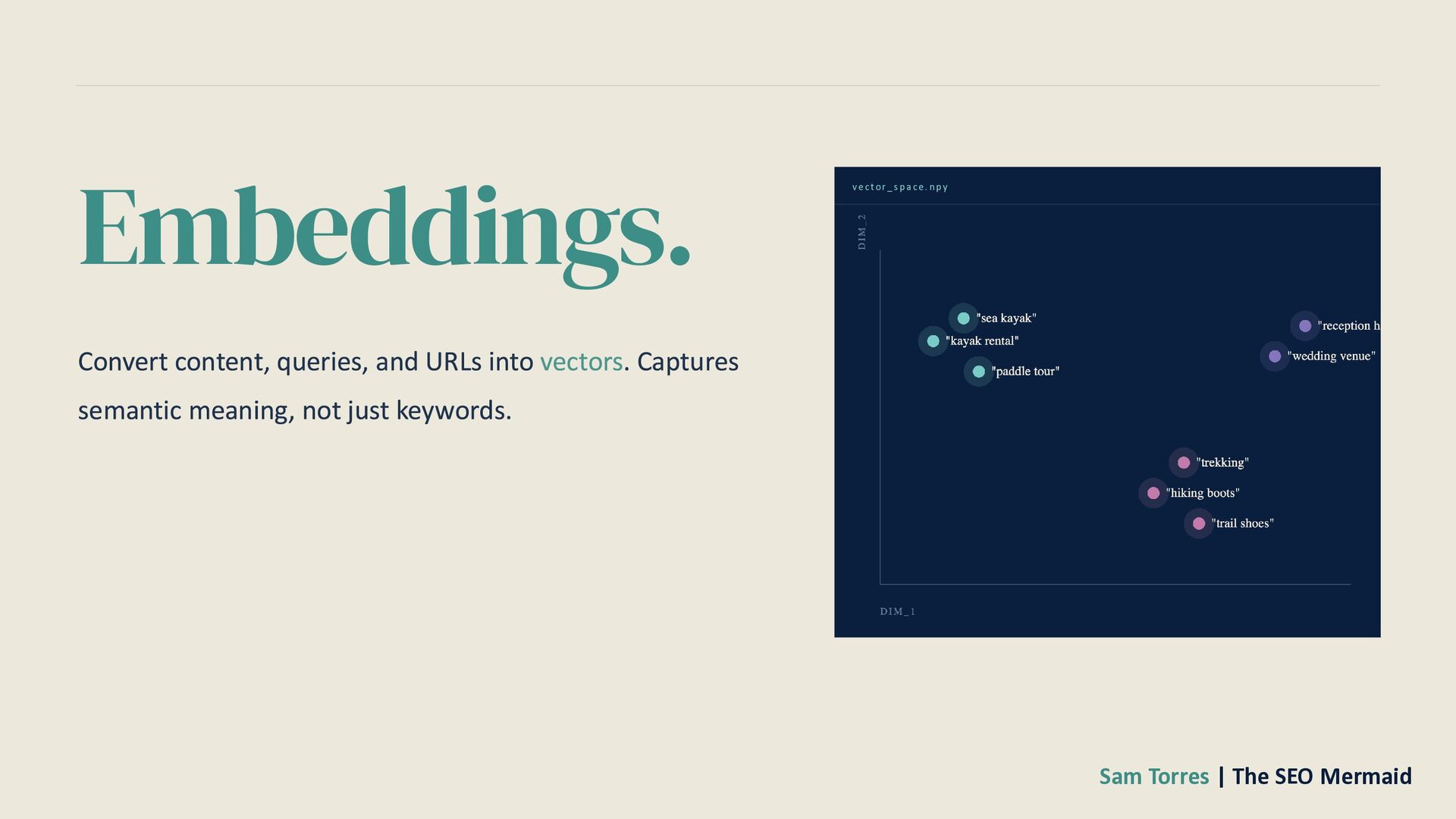Click the "semantic meaning, not just keywords" line
The width and height of the screenshot is (1456, 819).
(294, 410)
